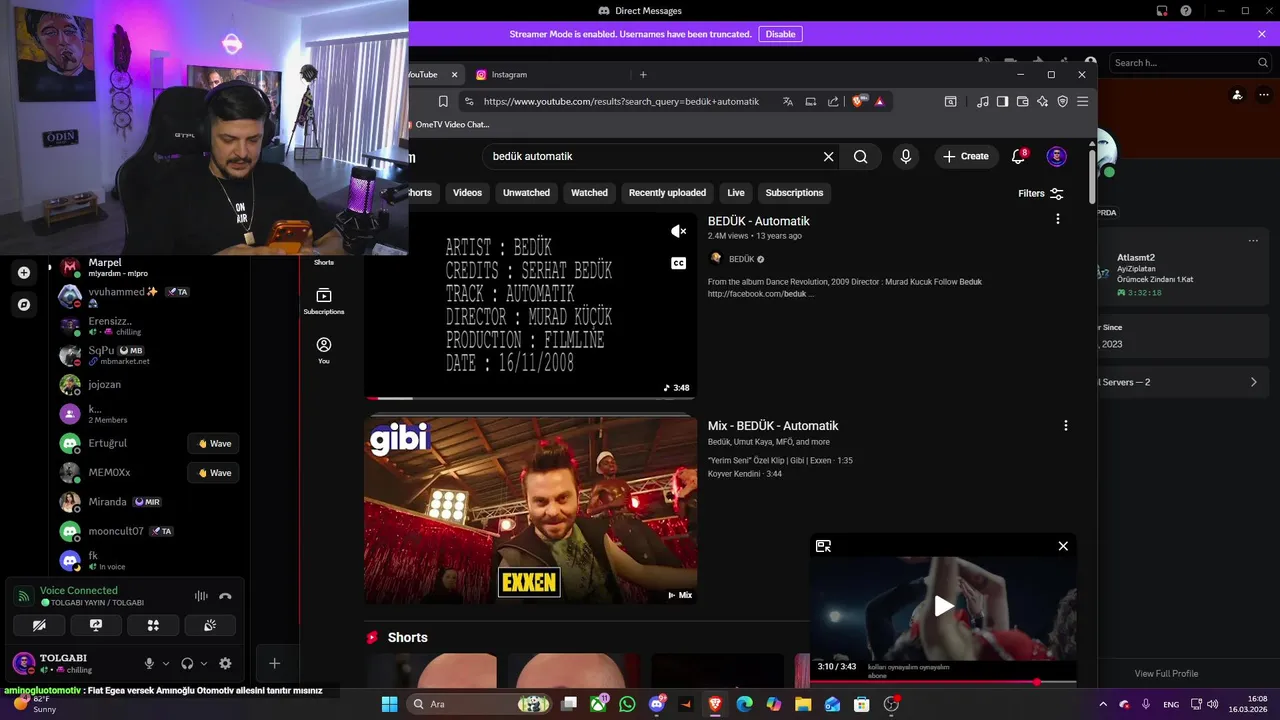1280x720 pixels.
Task: Open browser hamburger menu
Action: (x=1082, y=101)
